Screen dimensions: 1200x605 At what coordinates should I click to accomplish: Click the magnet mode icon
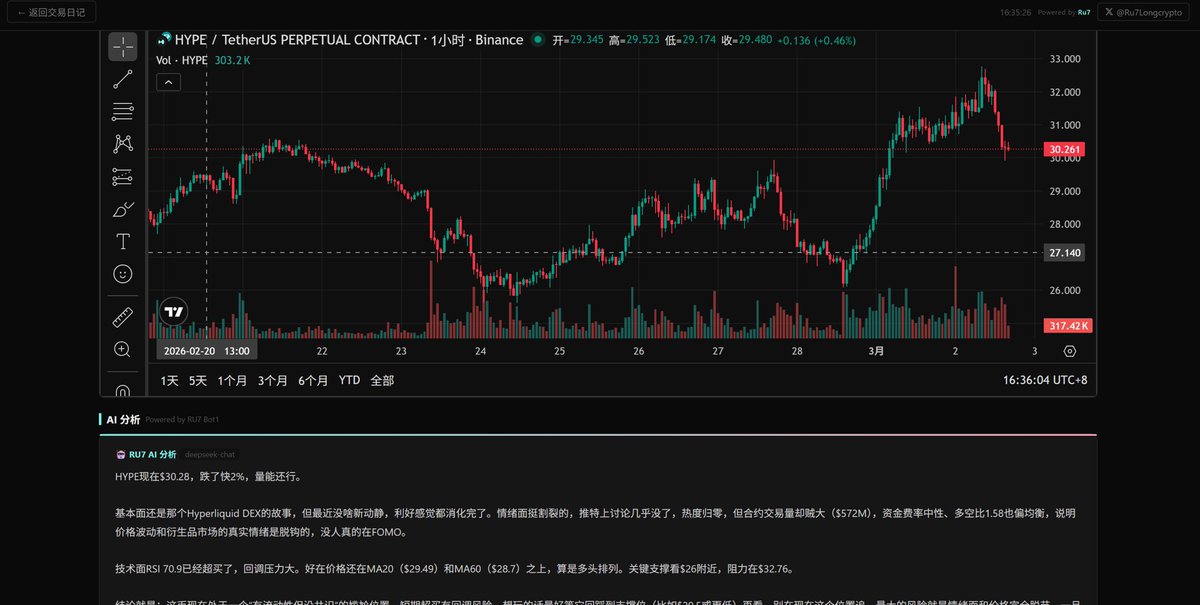[123, 390]
